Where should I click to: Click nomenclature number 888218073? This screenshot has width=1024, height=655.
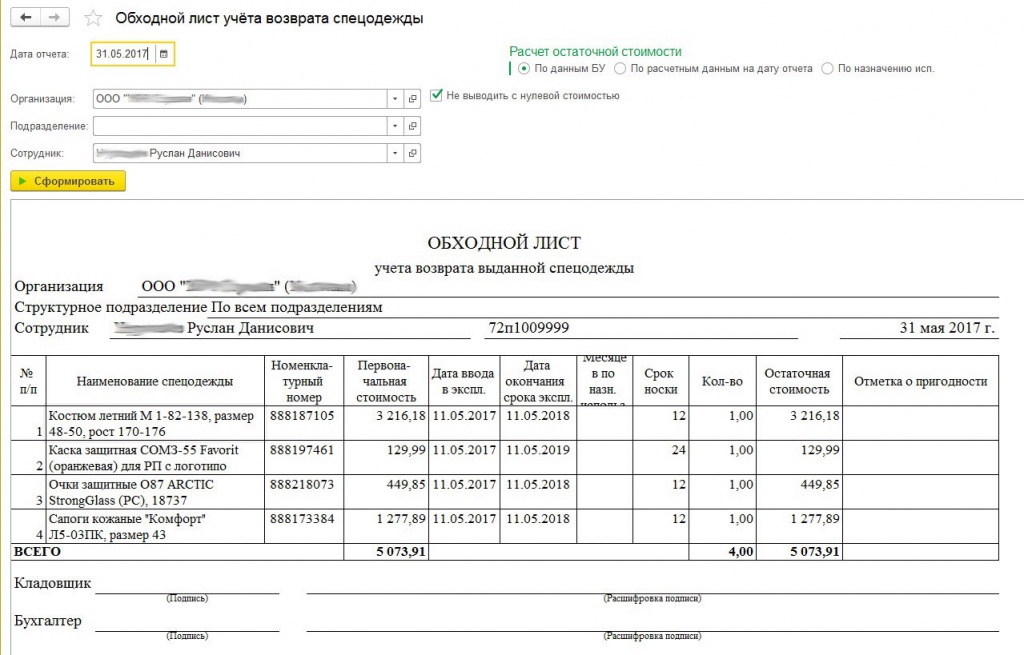302,485
